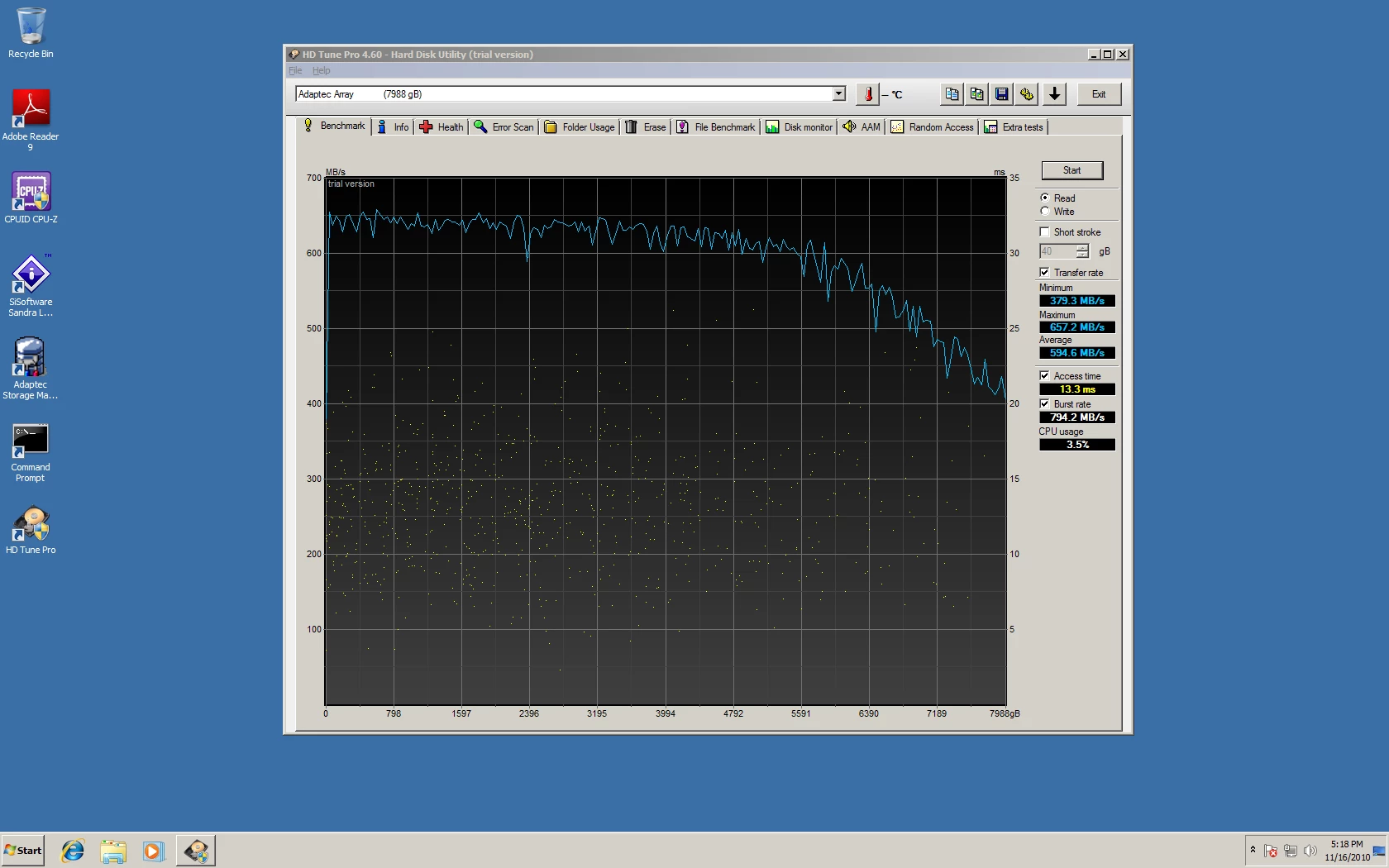Image resolution: width=1389 pixels, height=868 pixels.
Task: Select Adaptec Storage Manager desktop icon
Action: tap(31, 368)
